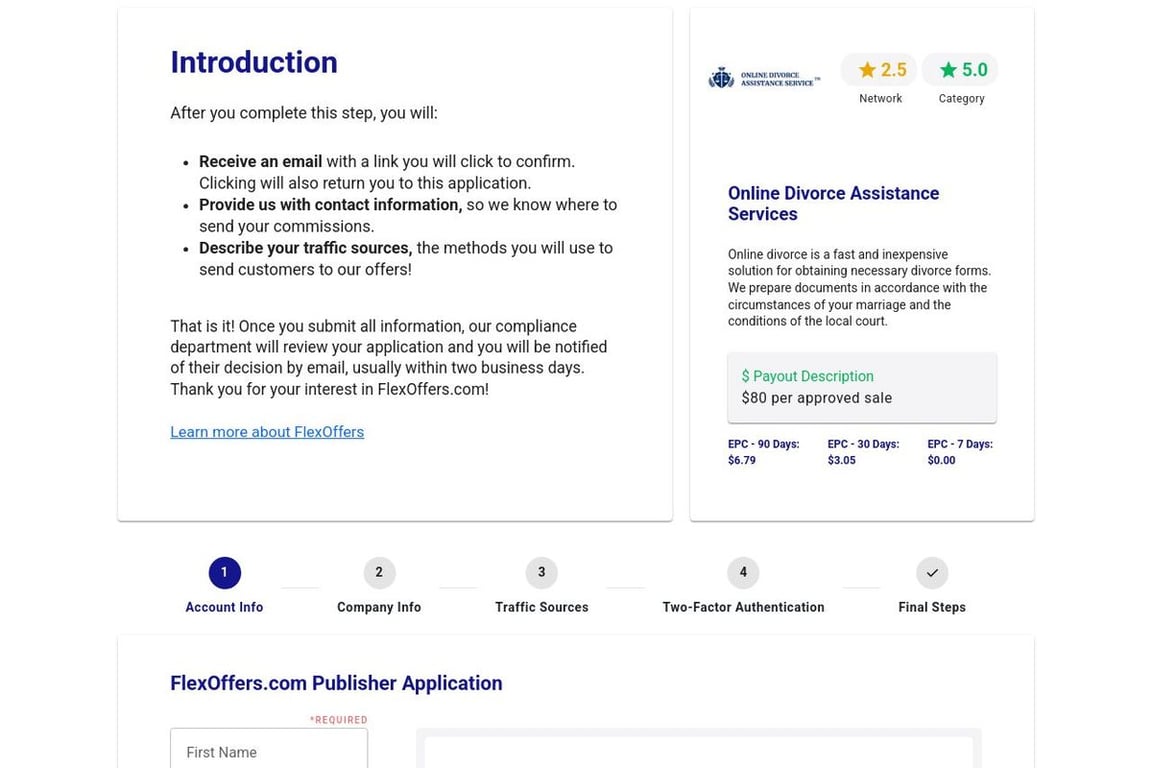Click the orange Network rating star
Screen dimensions: 1152x768
point(867,70)
